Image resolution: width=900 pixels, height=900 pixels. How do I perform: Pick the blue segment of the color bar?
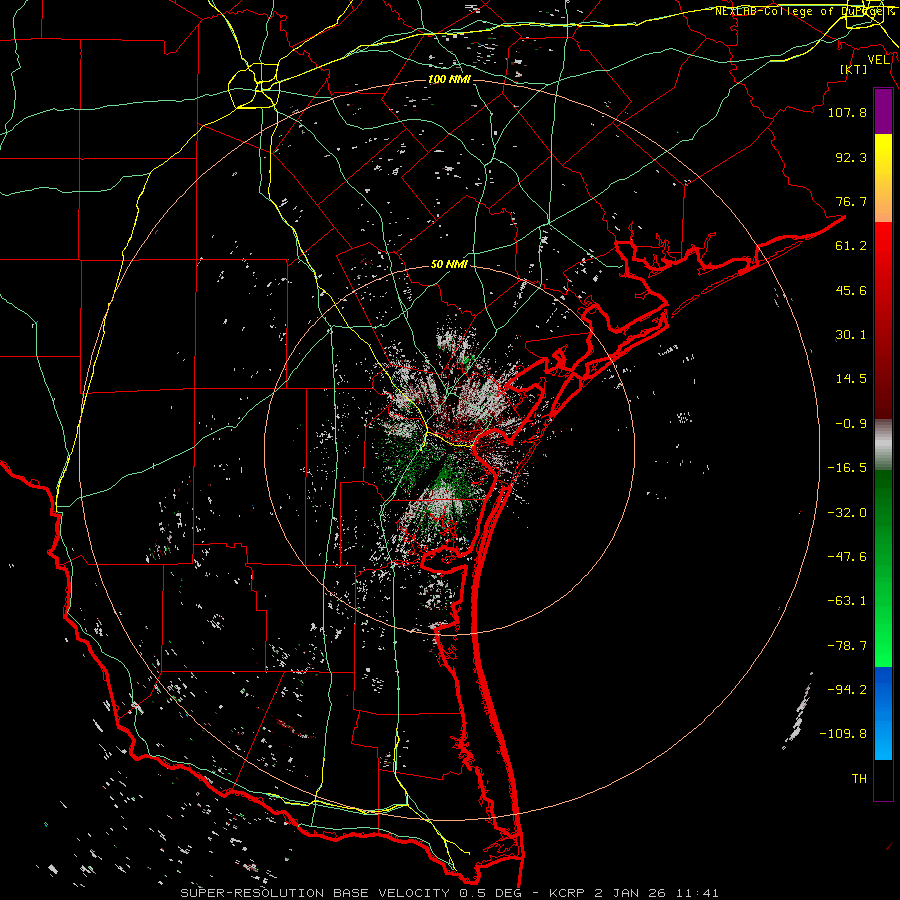[883, 714]
